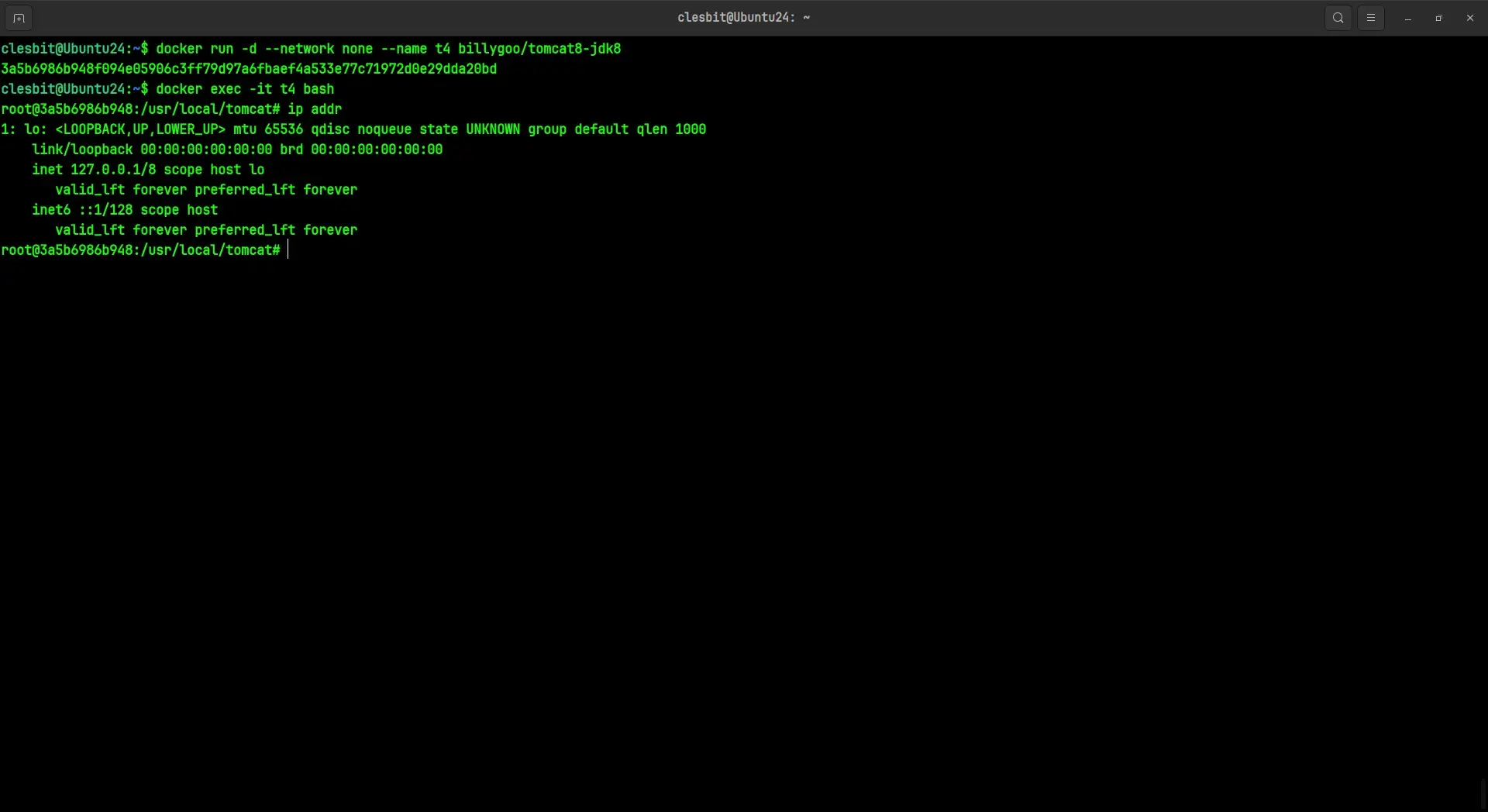Open the terminal hamburger menu
This screenshot has width=1488, height=812.
pyautogui.click(x=1371, y=18)
